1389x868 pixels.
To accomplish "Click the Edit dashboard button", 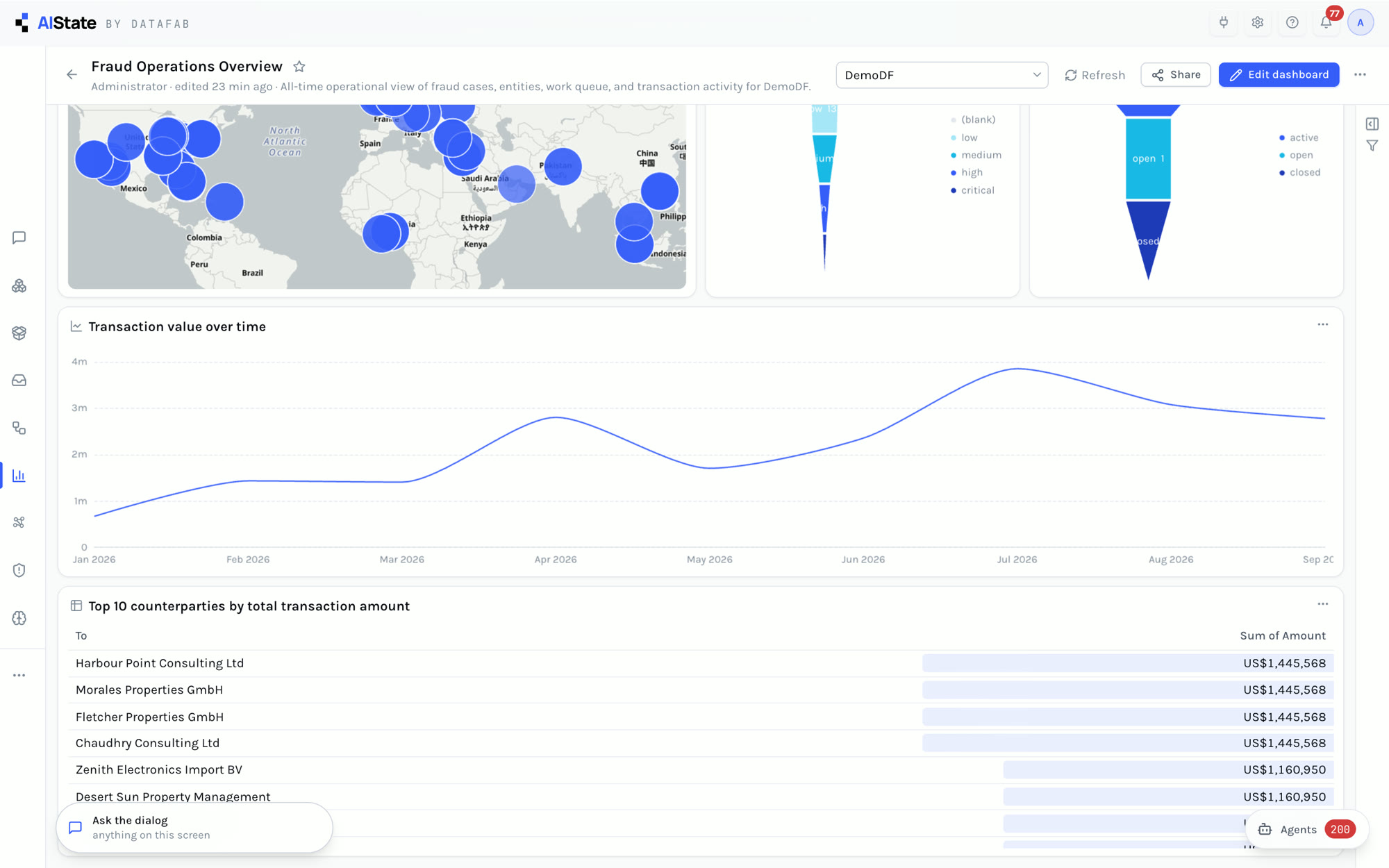I will click(1279, 75).
